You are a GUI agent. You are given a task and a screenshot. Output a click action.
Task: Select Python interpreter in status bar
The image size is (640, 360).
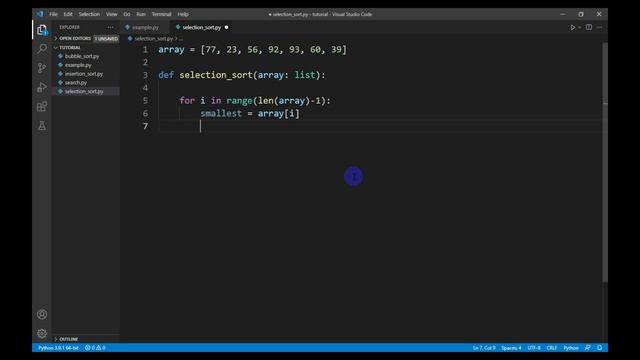pos(58,348)
